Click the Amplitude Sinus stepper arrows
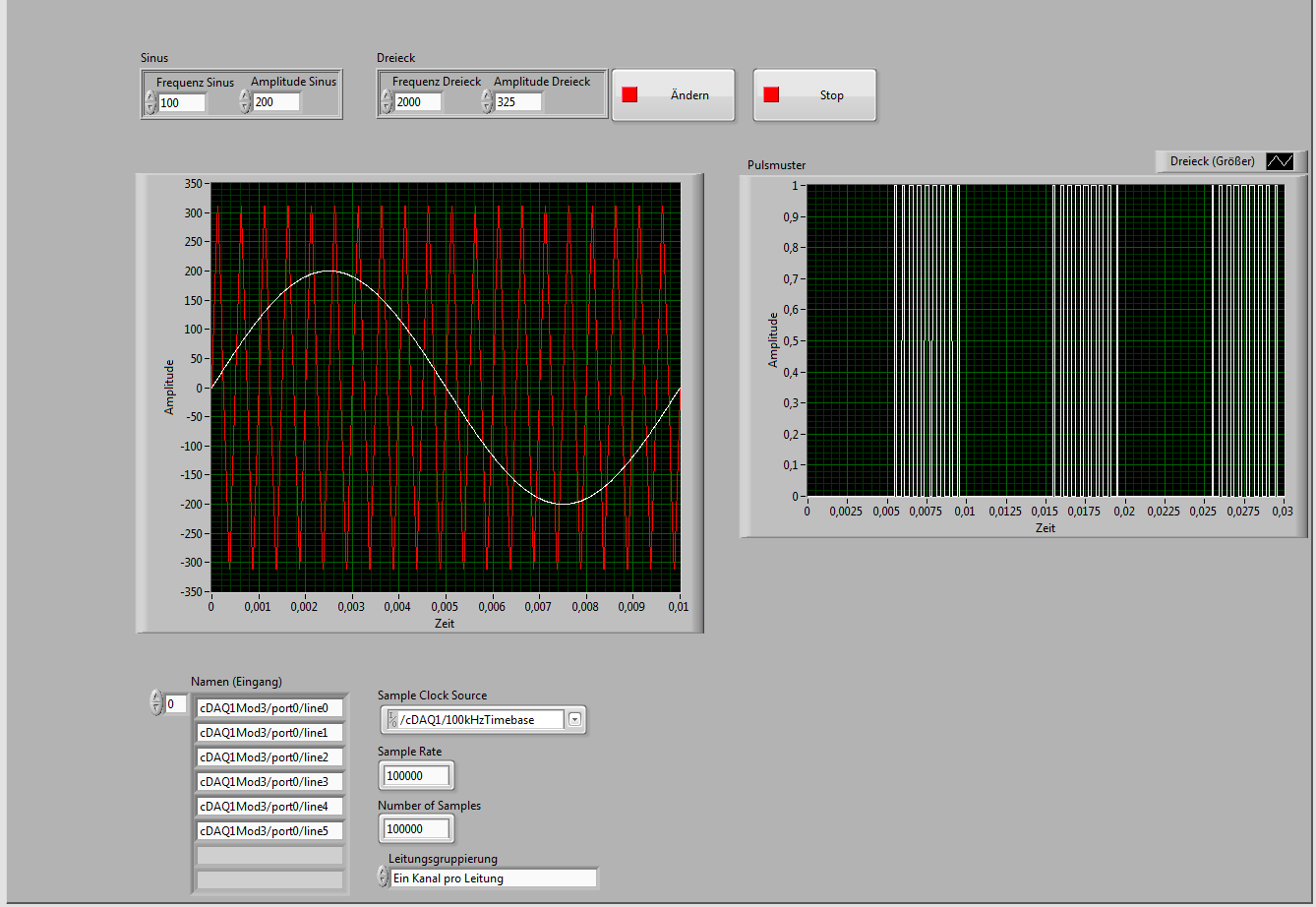The image size is (1316, 907). coord(245,102)
